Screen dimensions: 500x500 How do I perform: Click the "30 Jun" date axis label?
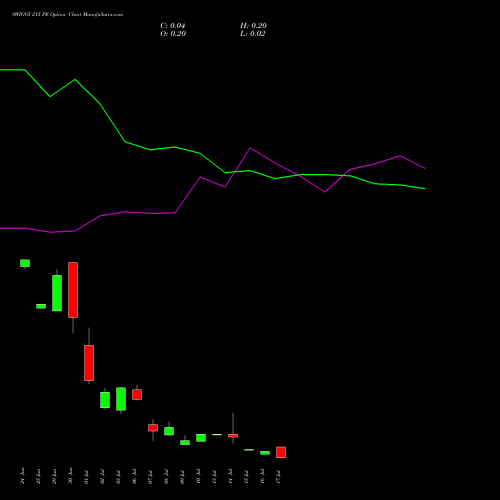tap(70, 476)
